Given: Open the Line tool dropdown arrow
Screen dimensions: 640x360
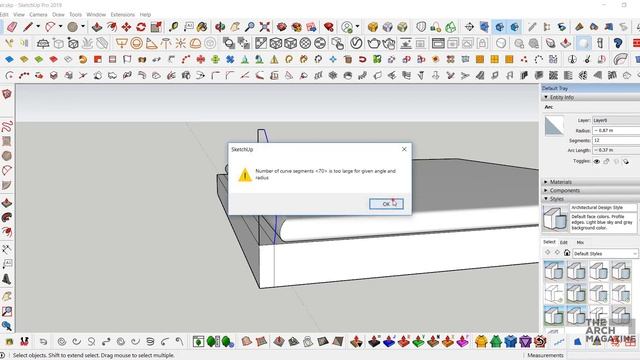Looking at the screenshot, I should tap(38, 27).
